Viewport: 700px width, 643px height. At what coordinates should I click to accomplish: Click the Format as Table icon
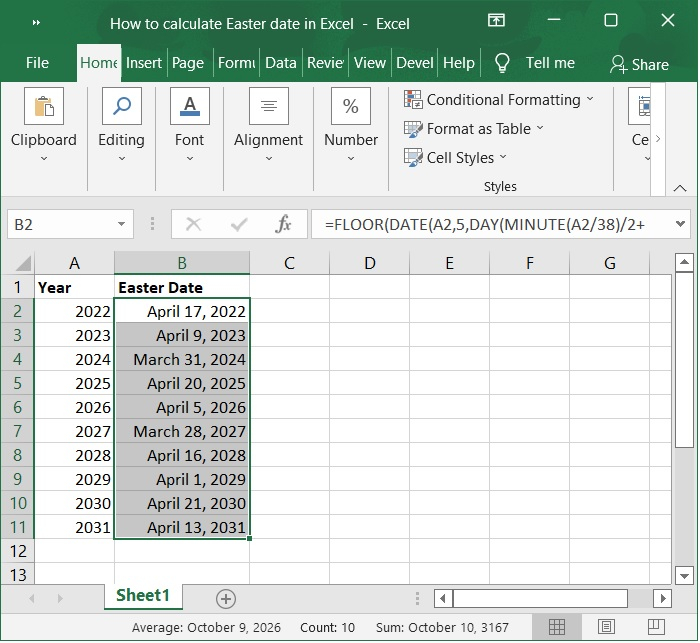[x=413, y=129]
